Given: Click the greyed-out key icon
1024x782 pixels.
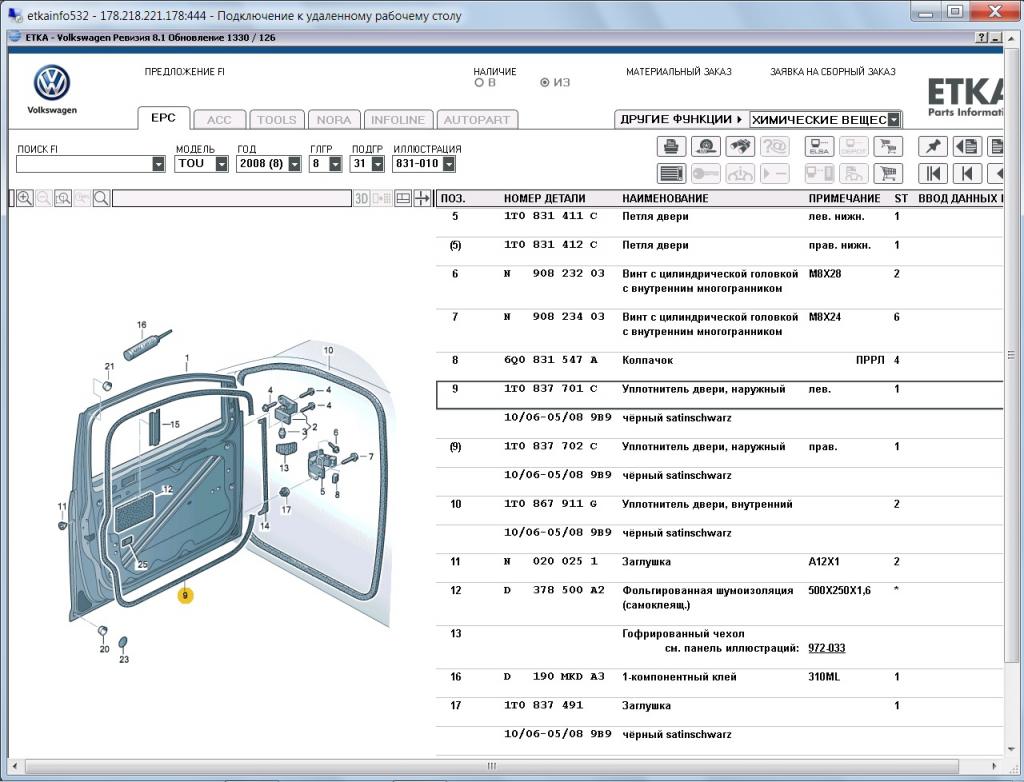Looking at the screenshot, I should coord(705,174).
